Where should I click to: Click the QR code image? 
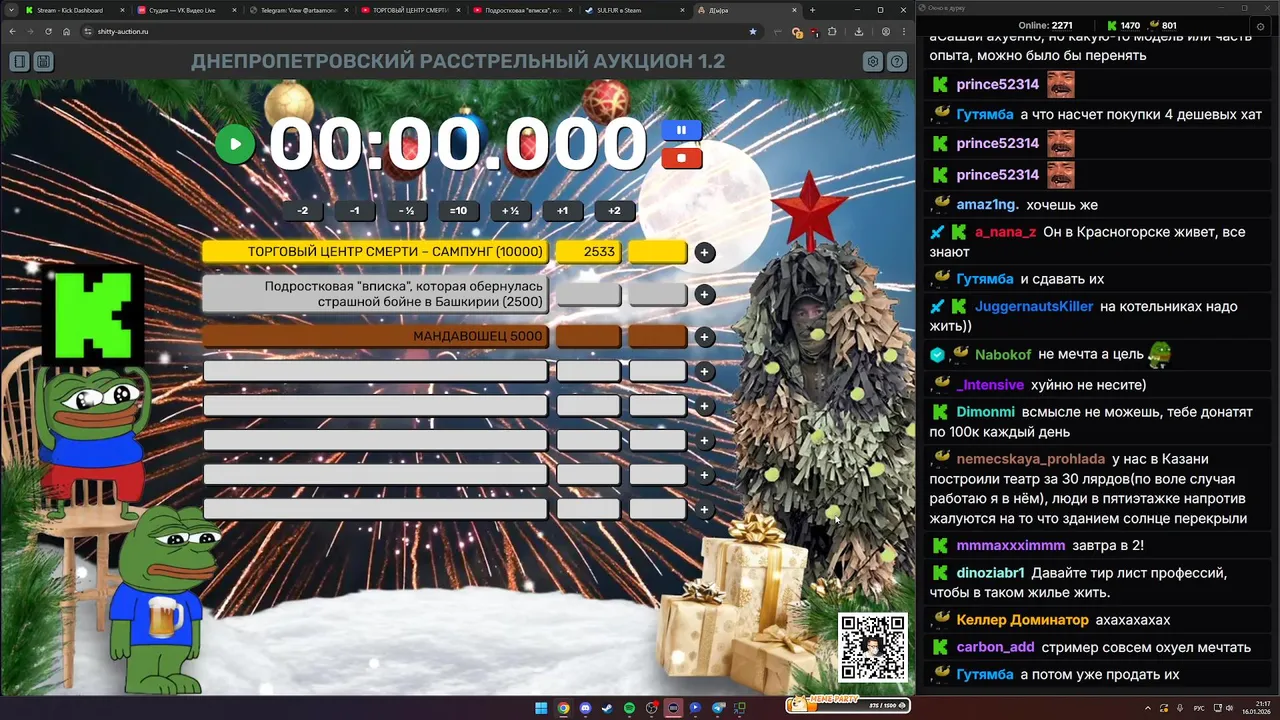click(873, 647)
